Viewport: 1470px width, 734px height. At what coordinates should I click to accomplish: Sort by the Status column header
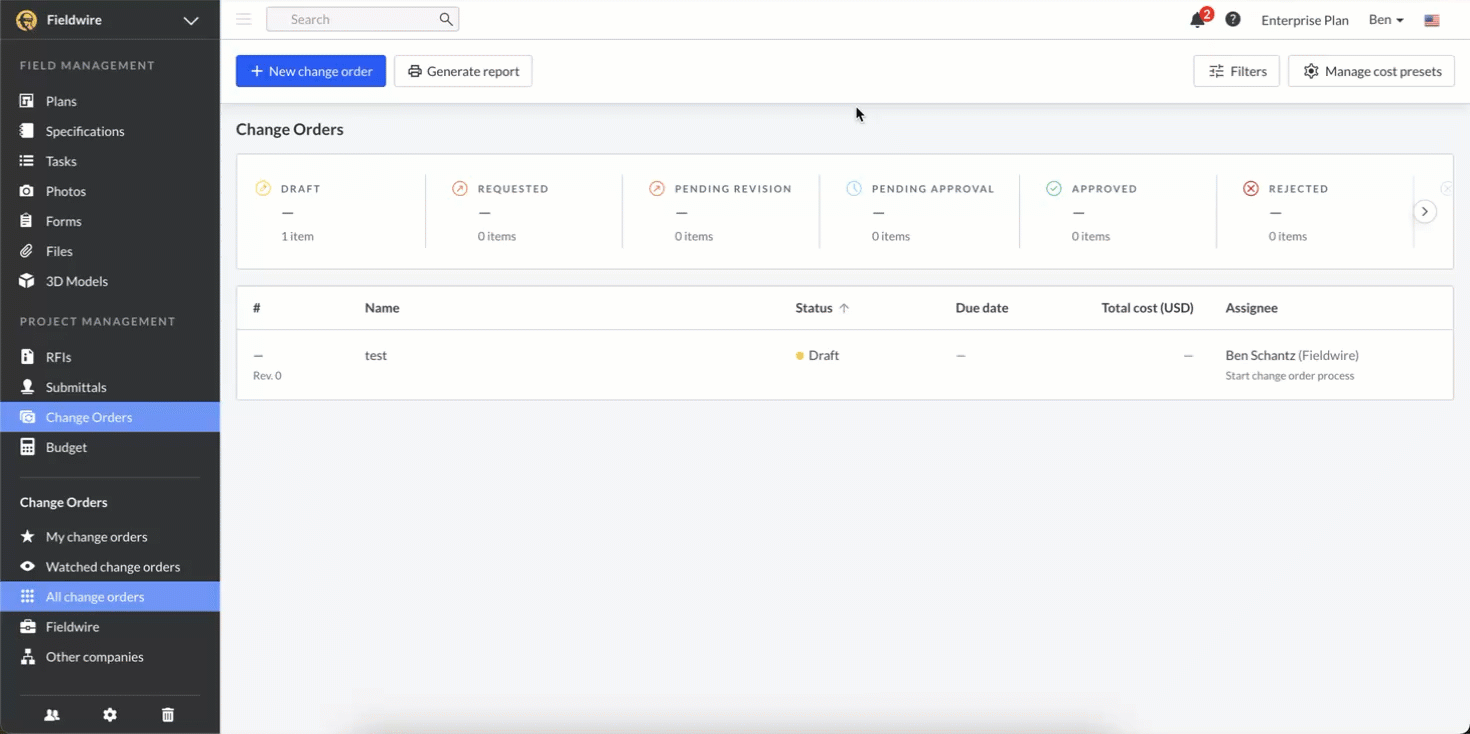[814, 308]
